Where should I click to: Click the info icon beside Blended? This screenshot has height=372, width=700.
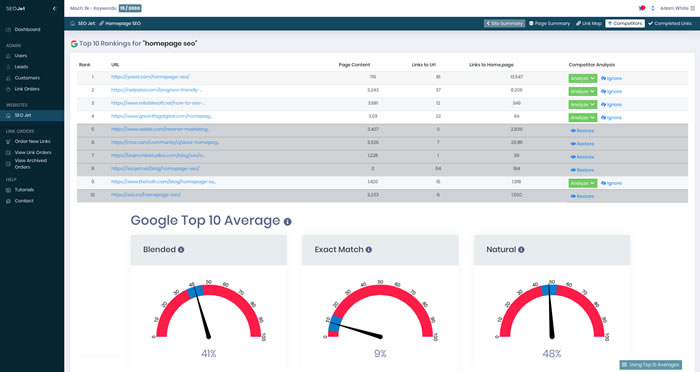(181, 250)
